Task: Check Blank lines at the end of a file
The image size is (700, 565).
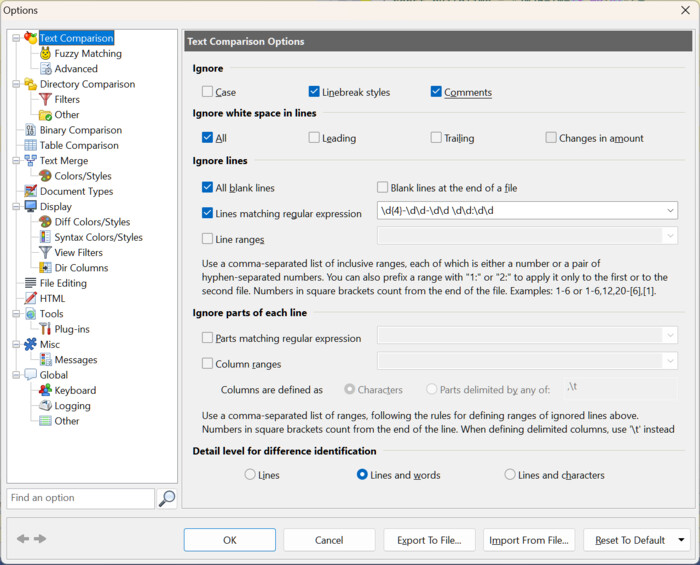Action: point(382,187)
